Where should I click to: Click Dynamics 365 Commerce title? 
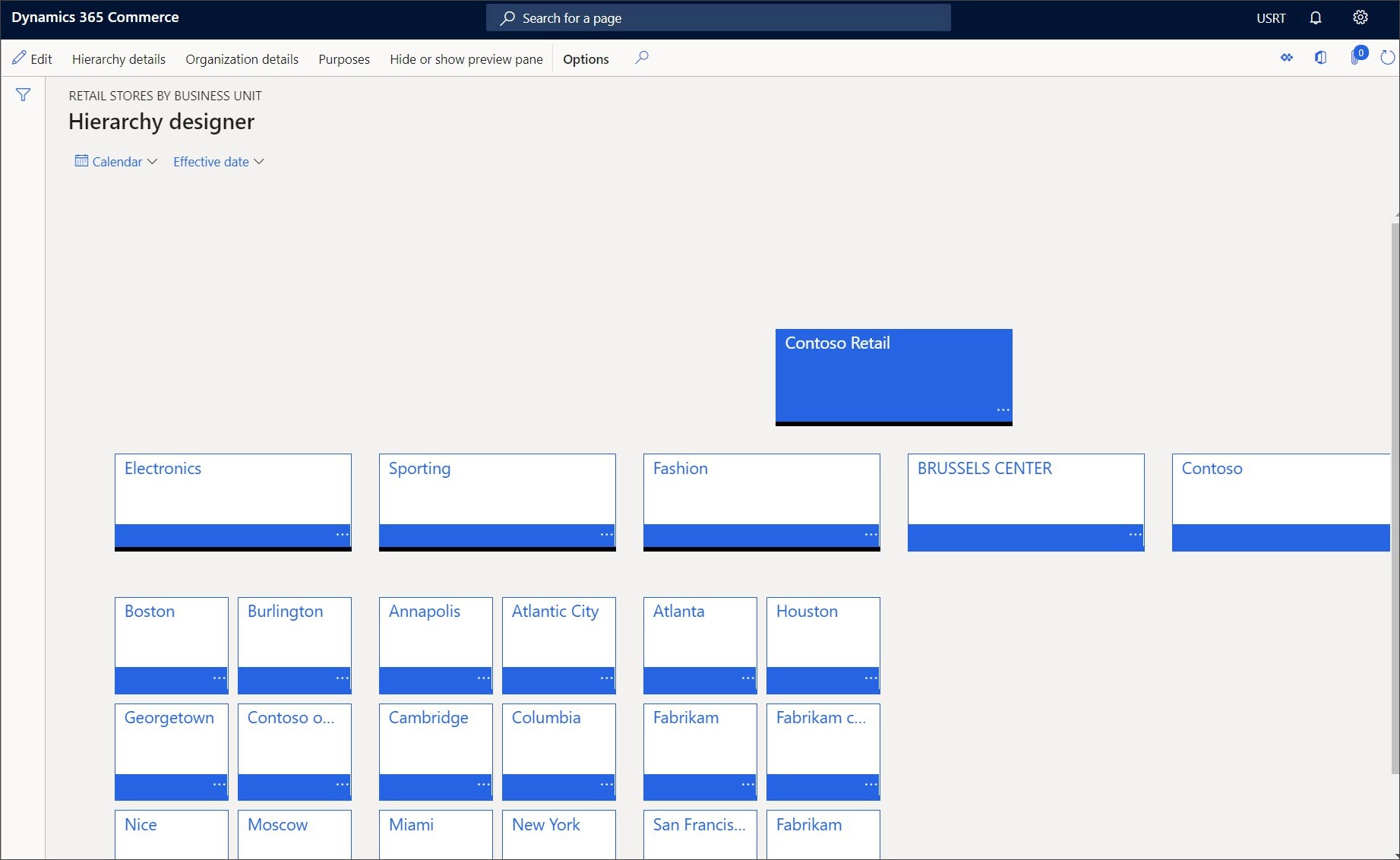pos(95,17)
